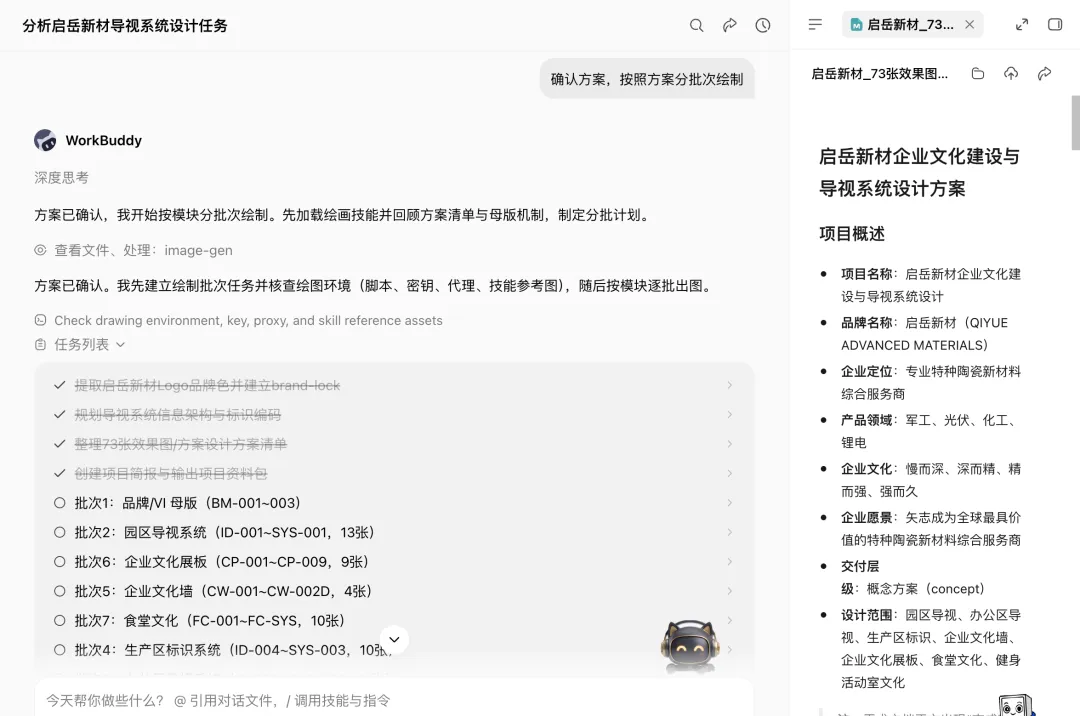Viewport: 1080px width, 716px height.
Task: Click the document panel vertical scrollbar
Action: [1075, 123]
